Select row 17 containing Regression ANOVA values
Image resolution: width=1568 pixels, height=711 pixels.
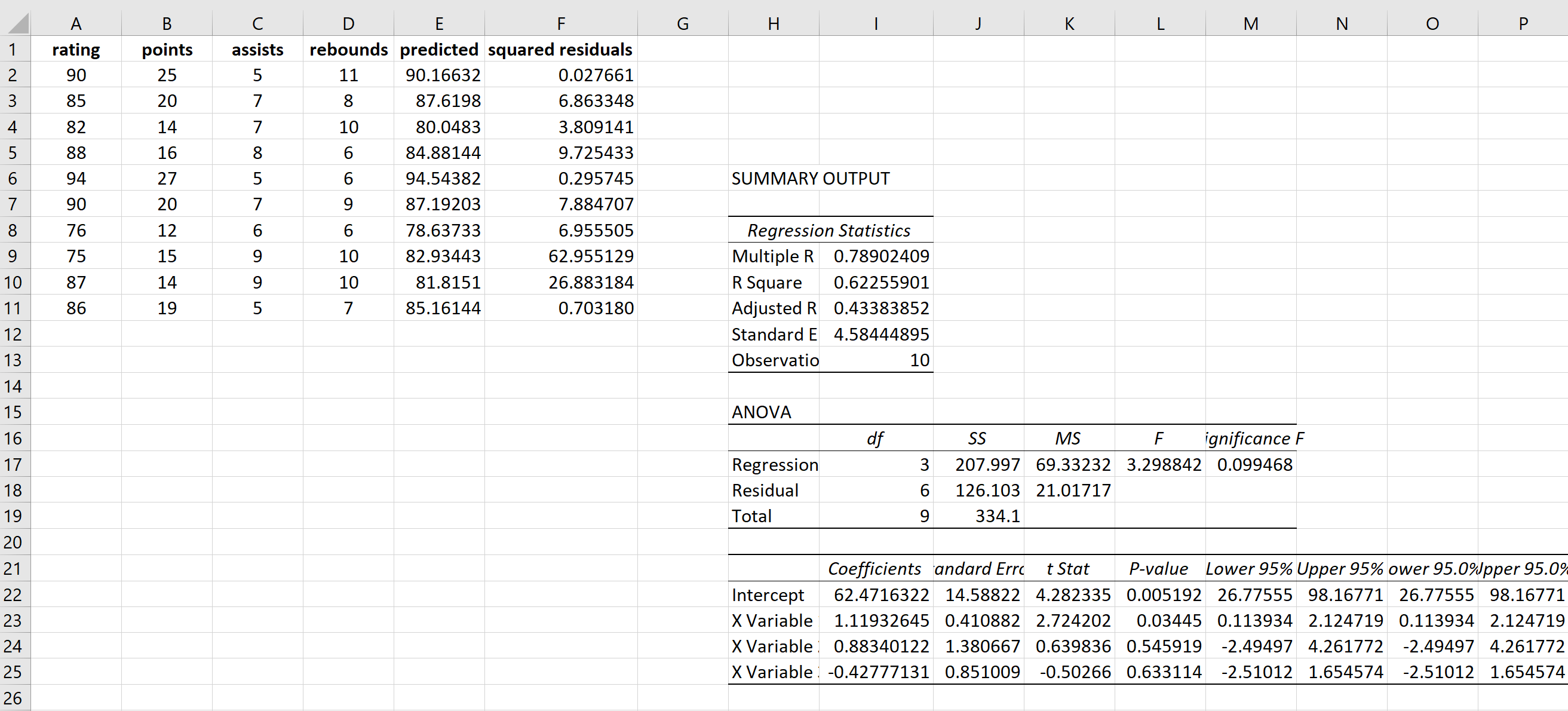tap(15, 464)
